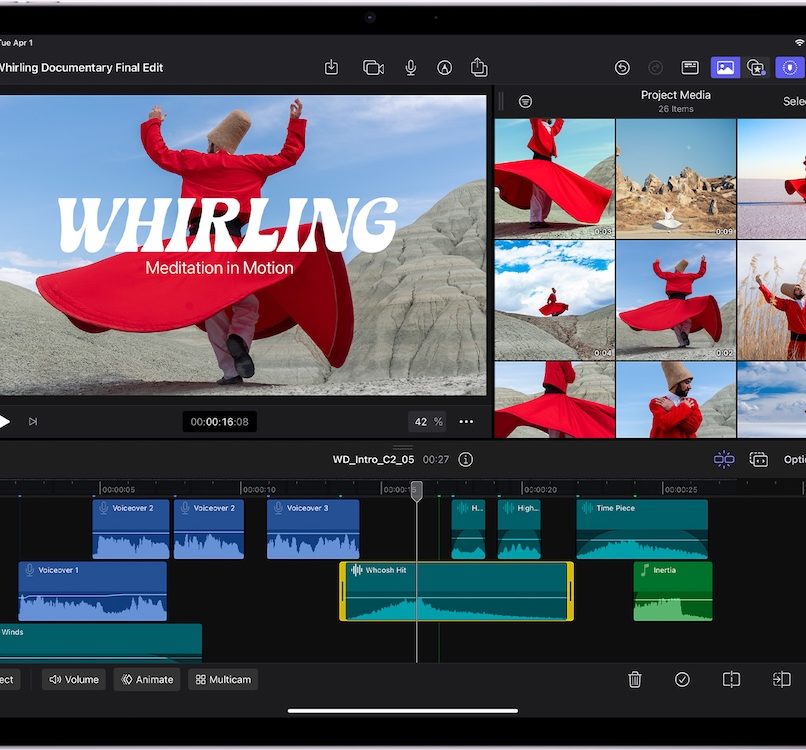Click the split clip icon
Screen dimensions: 806x750
(731, 680)
